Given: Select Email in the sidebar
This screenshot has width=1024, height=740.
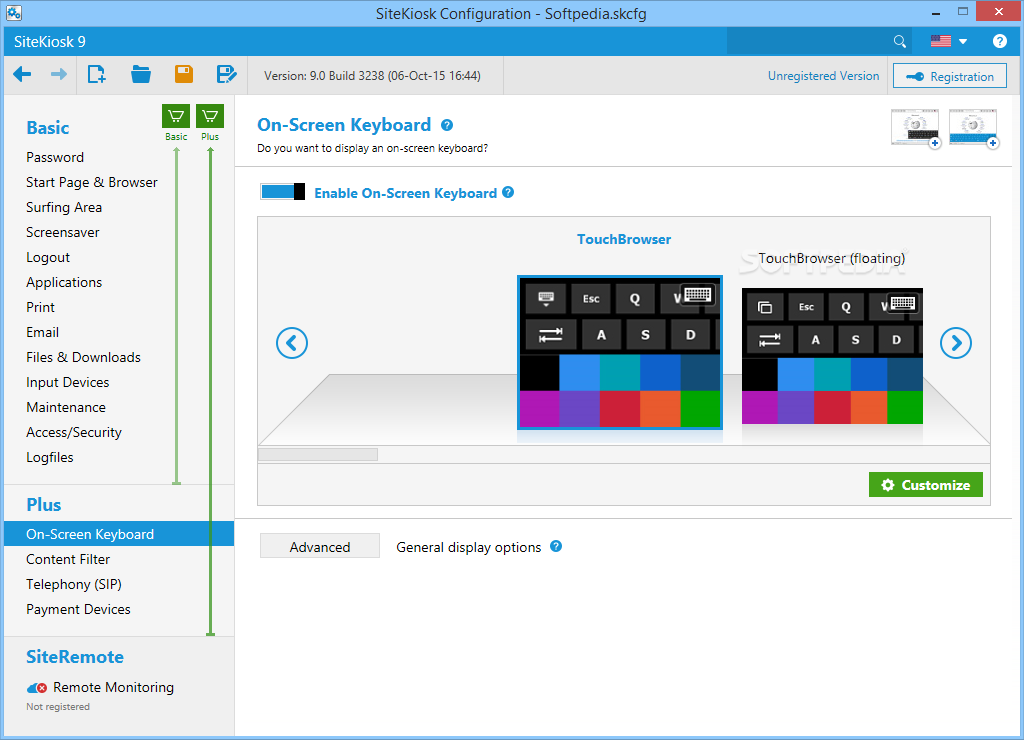Looking at the screenshot, I should click(42, 332).
